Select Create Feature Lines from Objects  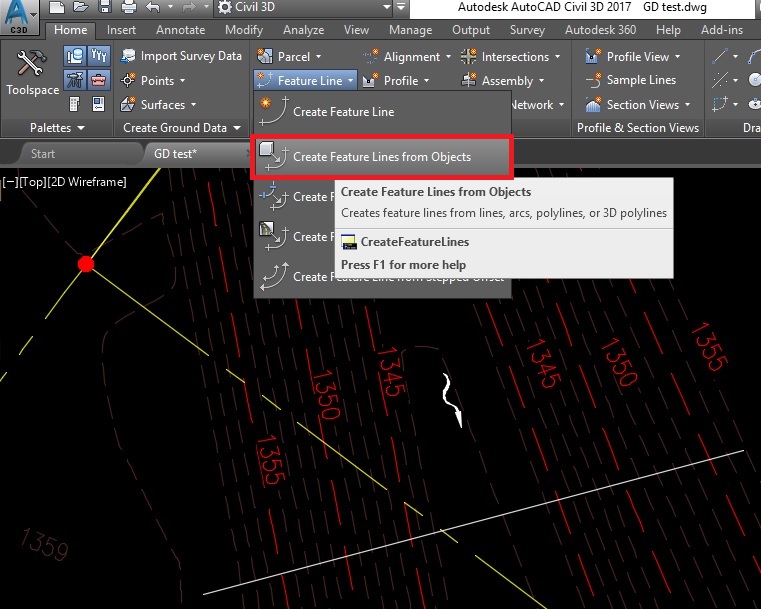(382, 157)
